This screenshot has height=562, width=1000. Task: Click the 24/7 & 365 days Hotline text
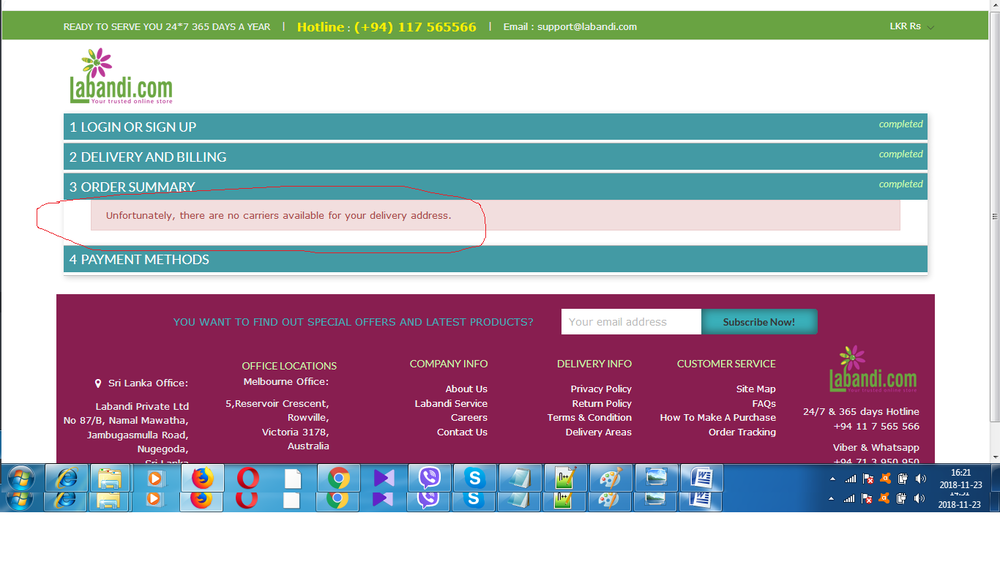pos(861,411)
